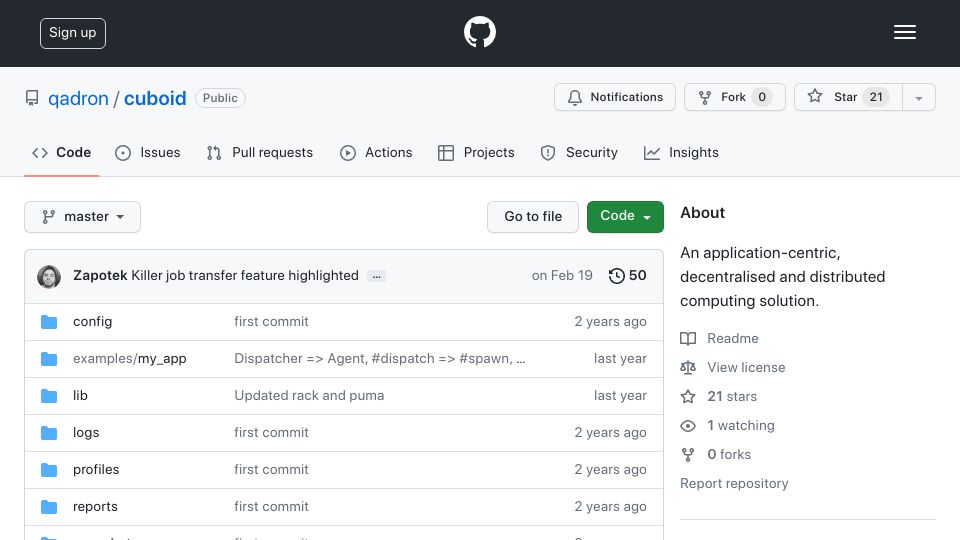Click the Readme link
The height and width of the screenshot is (540, 960).
coord(733,339)
